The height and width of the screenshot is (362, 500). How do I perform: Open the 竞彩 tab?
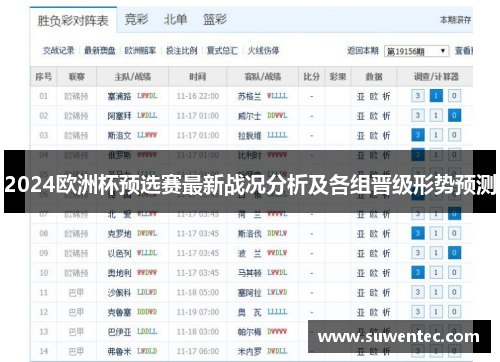tap(136, 19)
